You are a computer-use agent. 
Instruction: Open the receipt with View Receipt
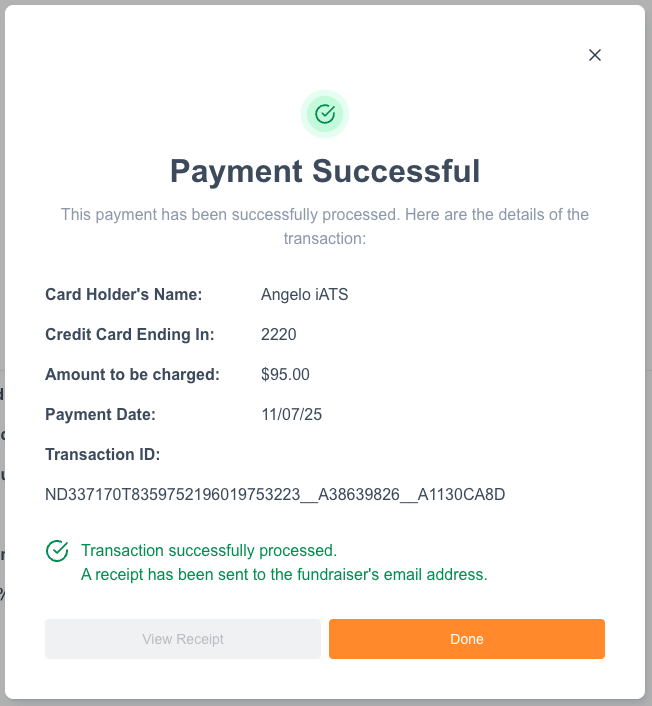(x=183, y=639)
